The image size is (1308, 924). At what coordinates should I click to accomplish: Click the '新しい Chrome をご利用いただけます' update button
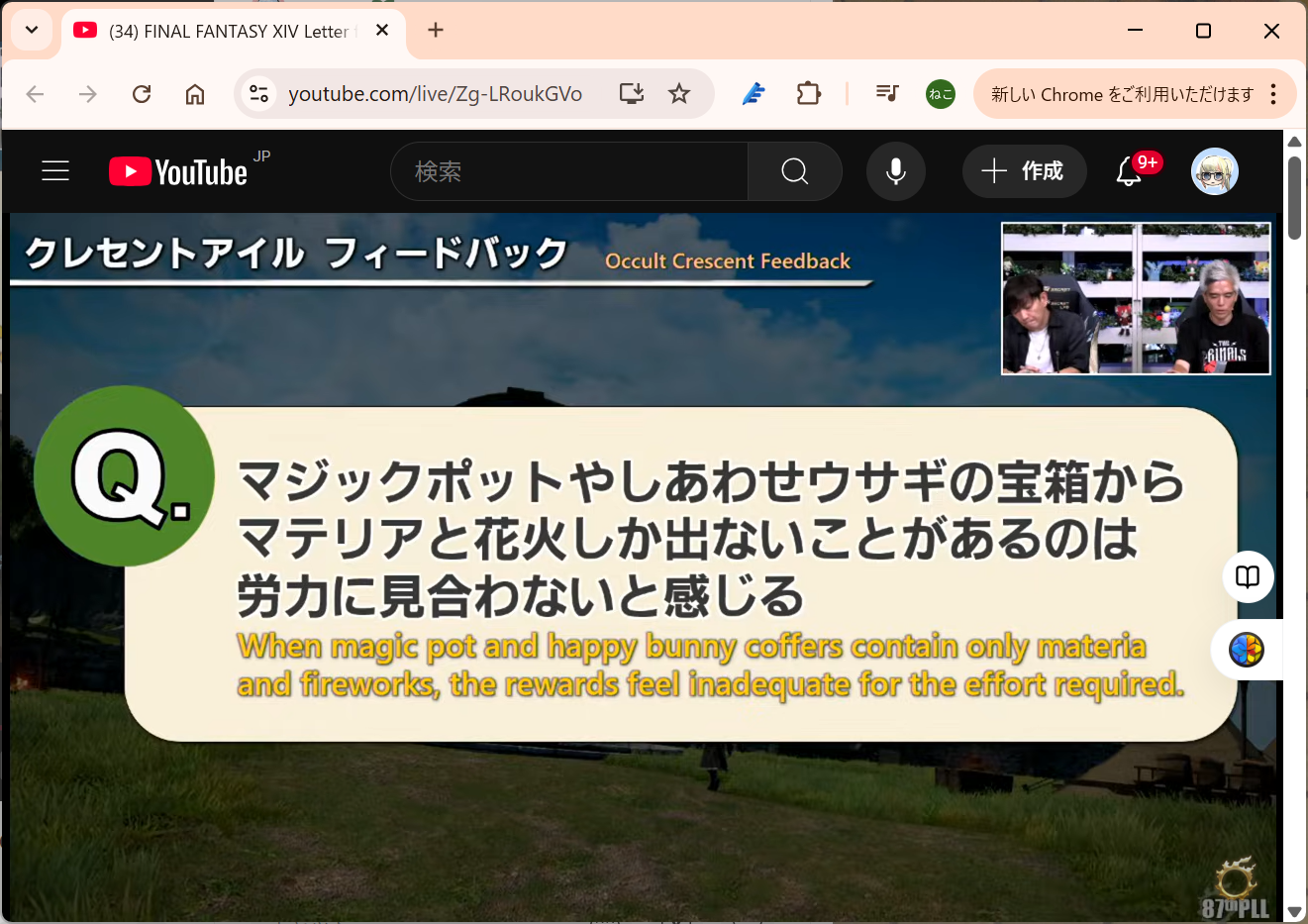(x=1122, y=94)
